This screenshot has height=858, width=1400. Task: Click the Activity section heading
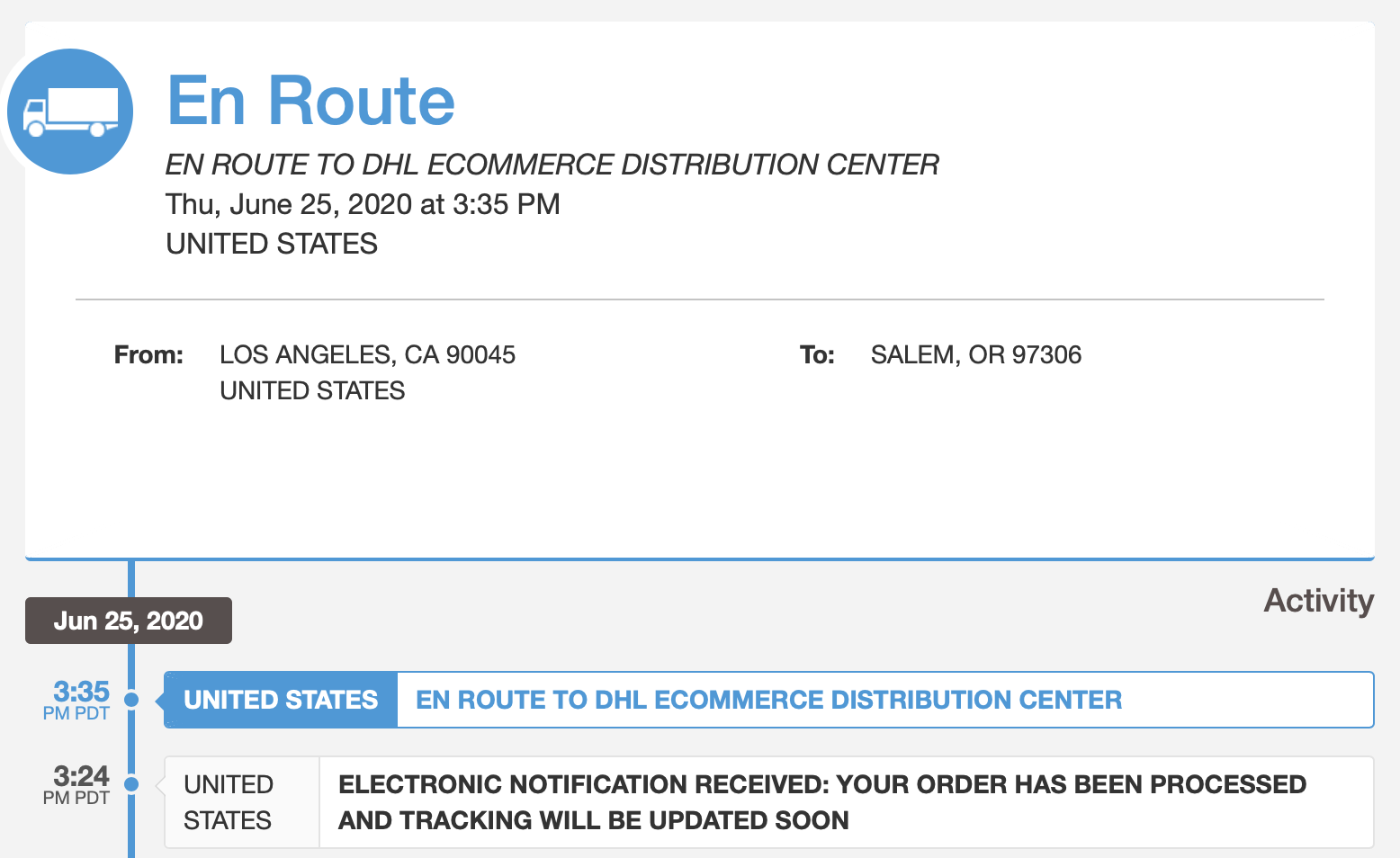(1318, 601)
